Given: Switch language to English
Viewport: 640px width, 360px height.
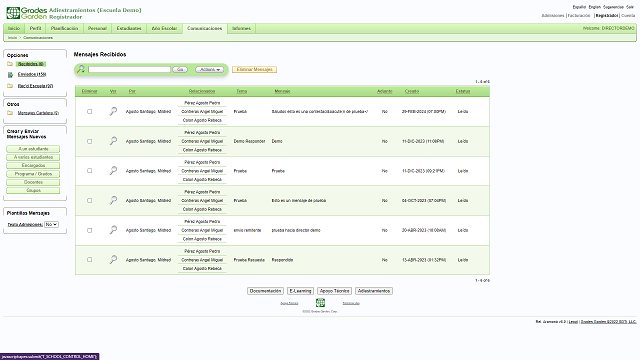Looking at the screenshot, I should coord(594,7).
